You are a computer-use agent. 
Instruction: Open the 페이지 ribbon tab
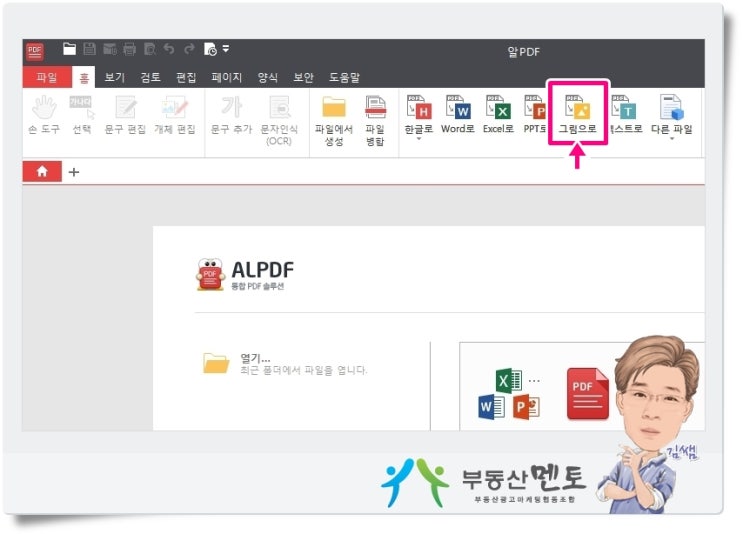point(227,77)
